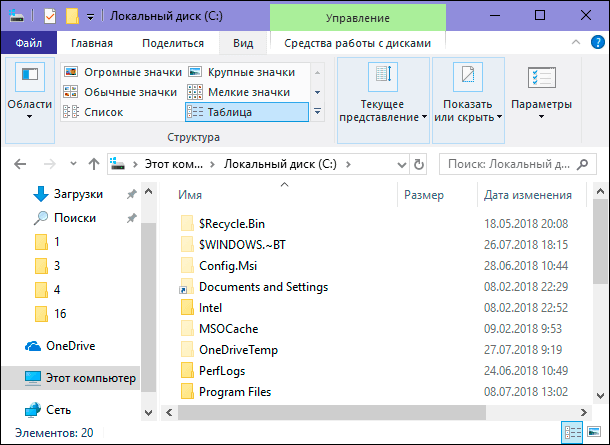This screenshot has height=445, width=610.
Task: Click the file list horizontal scrollbar thumb
Action: tap(332, 412)
